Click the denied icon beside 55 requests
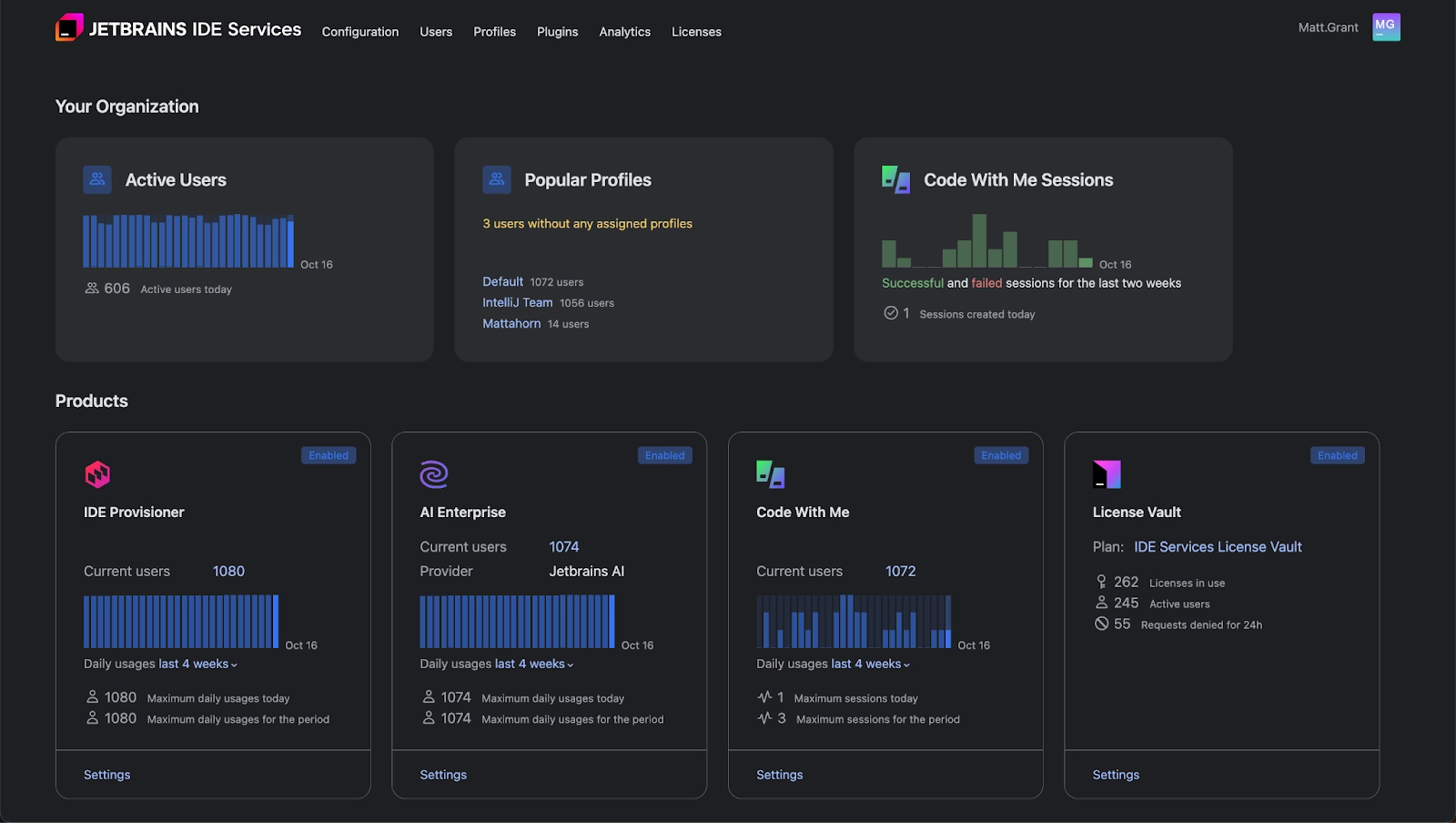The image size is (1456, 823). [x=1101, y=624]
